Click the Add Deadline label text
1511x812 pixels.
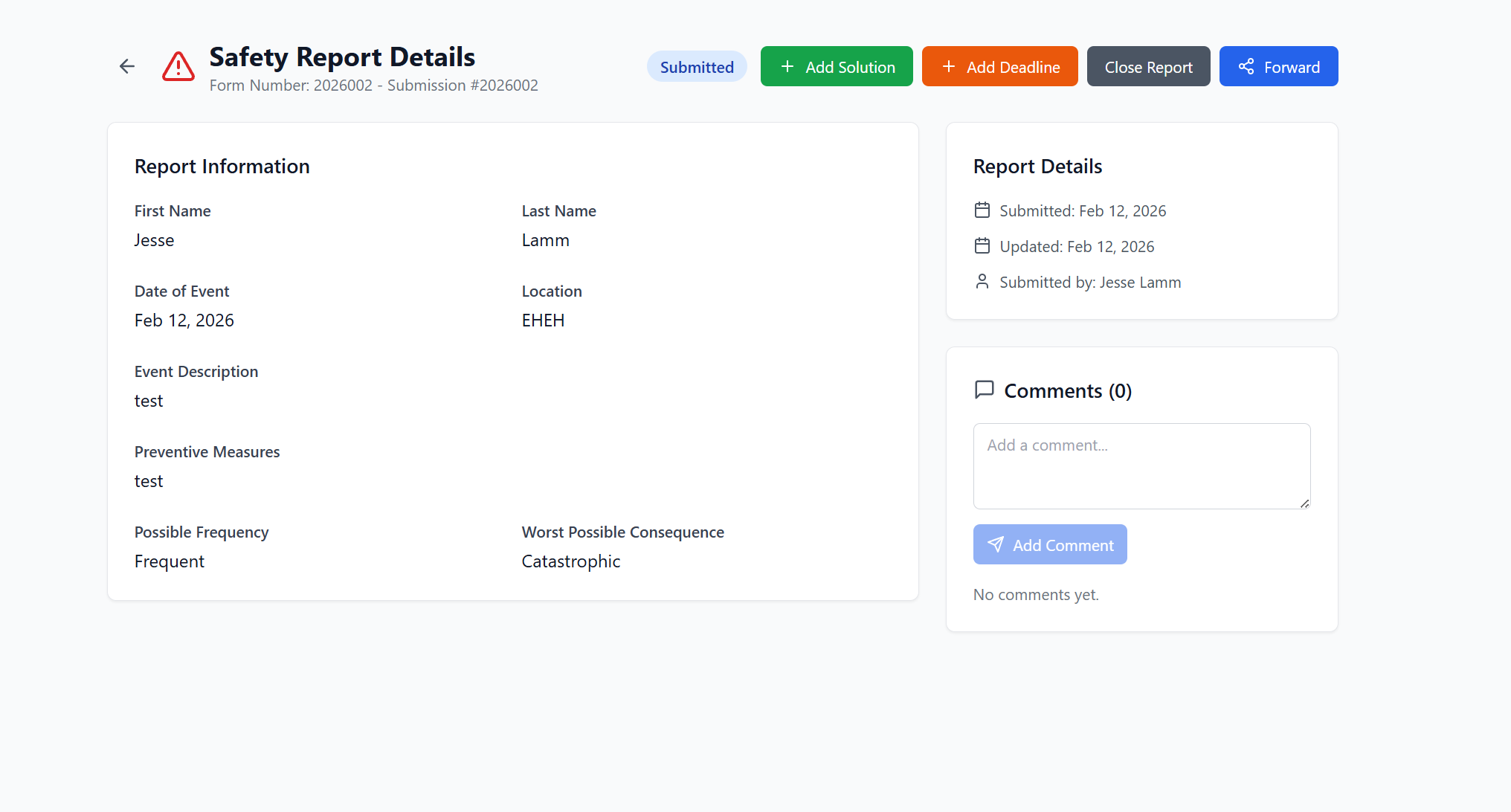point(1013,67)
